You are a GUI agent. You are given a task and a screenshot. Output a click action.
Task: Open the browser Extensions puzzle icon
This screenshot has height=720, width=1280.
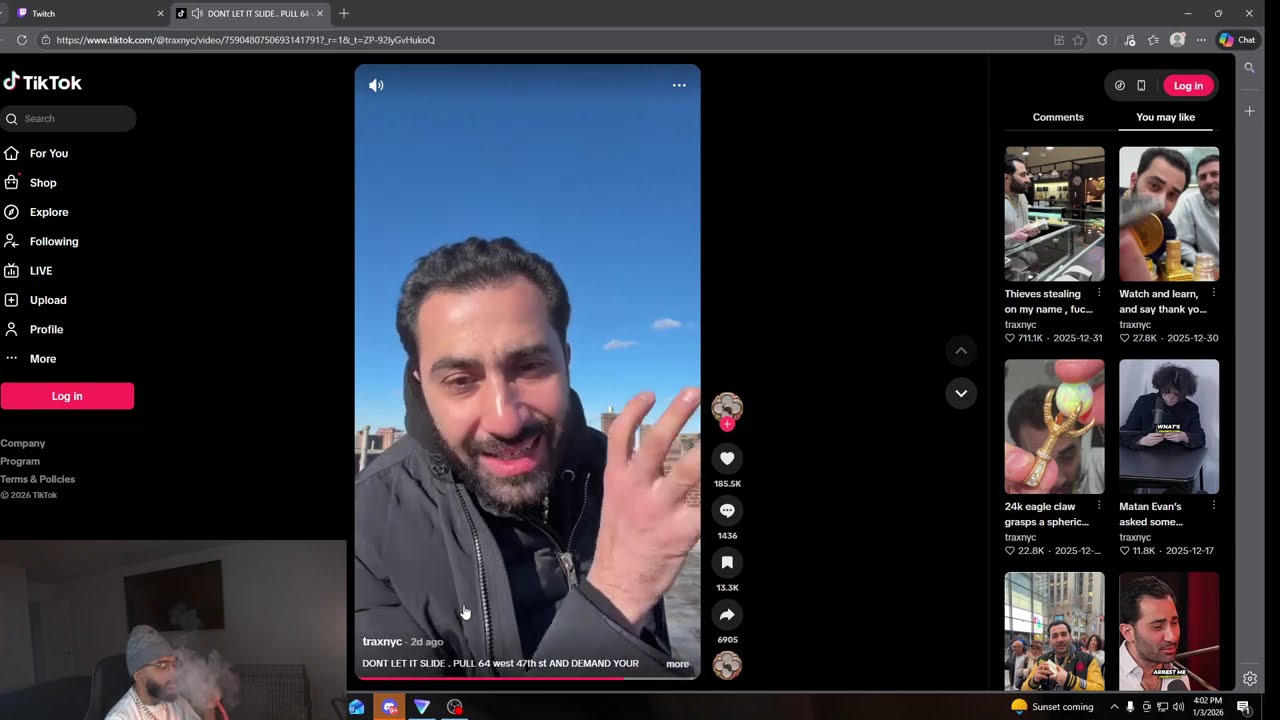coord(1102,40)
